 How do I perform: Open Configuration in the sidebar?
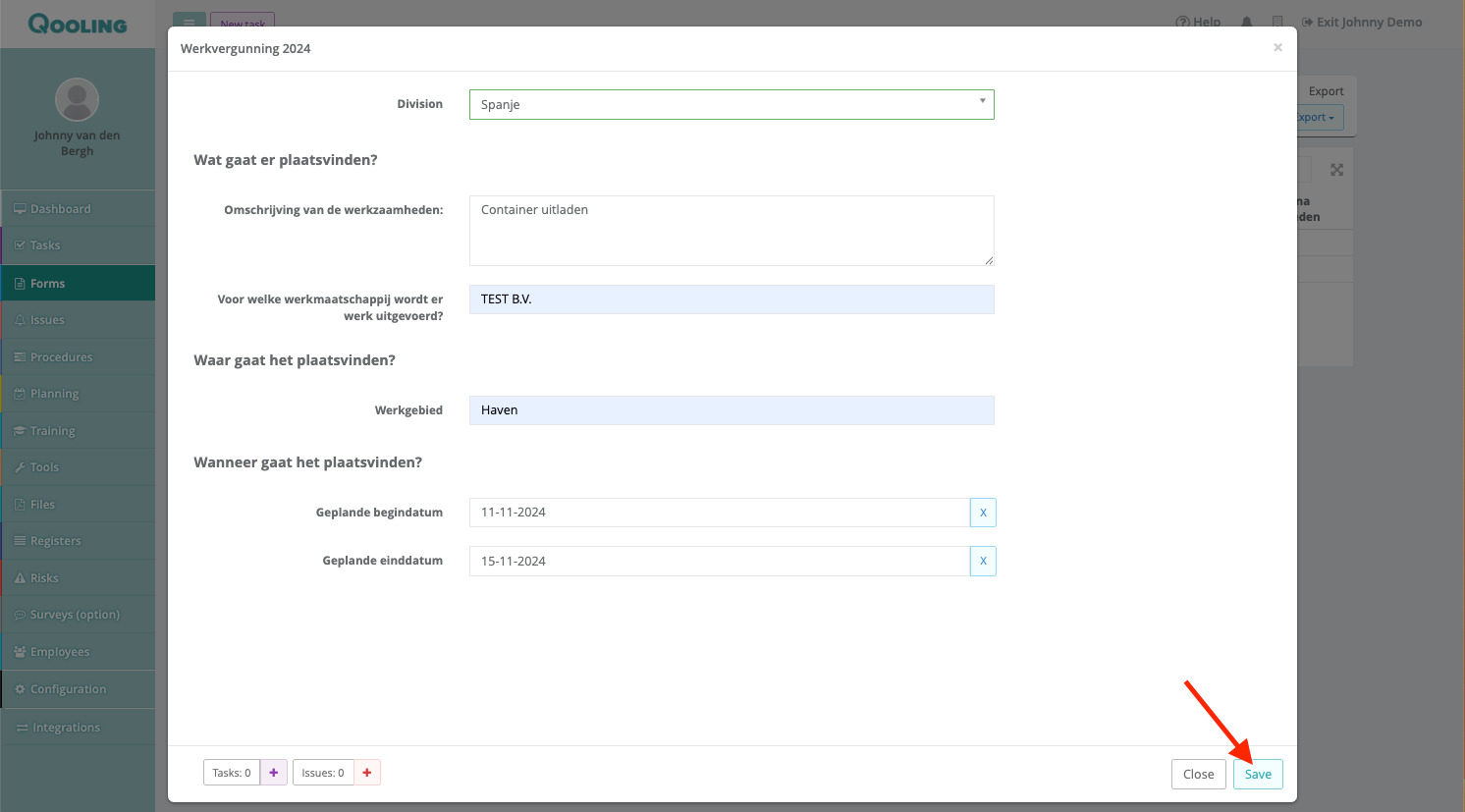78,689
